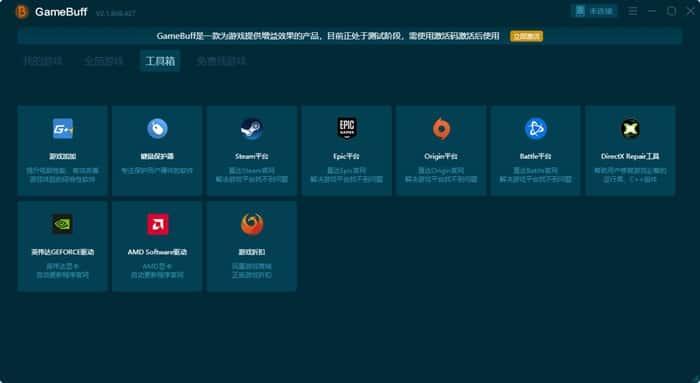Image resolution: width=700 pixels, height=383 pixels.
Task: Click the description under Battle平台
Action: 536,175
